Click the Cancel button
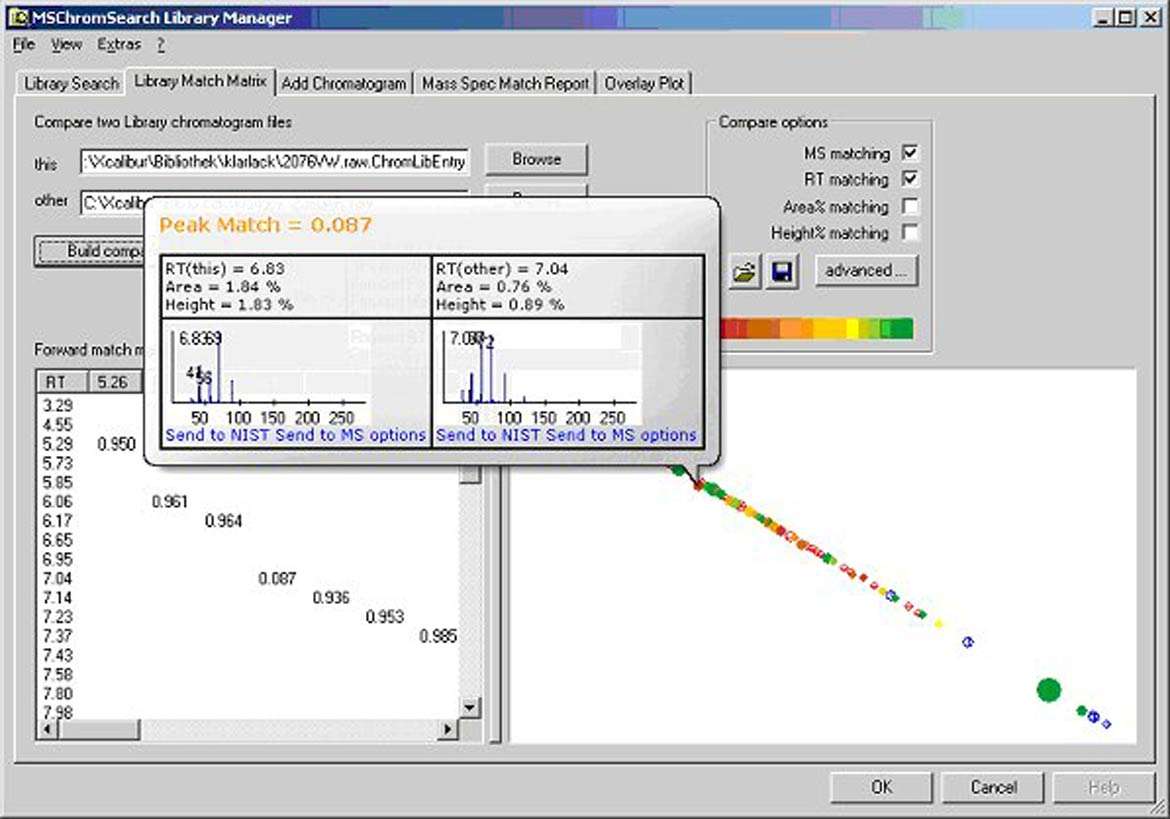This screenshot has width=1170, height=819. click(993, 788)
